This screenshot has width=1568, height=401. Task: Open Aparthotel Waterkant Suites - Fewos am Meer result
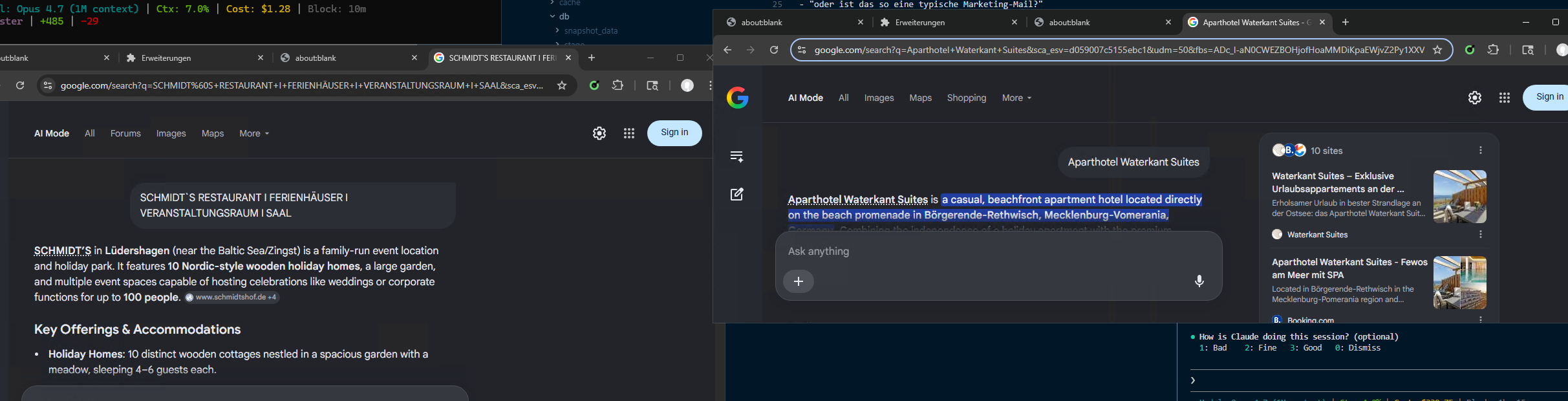tap(1349, 268)
